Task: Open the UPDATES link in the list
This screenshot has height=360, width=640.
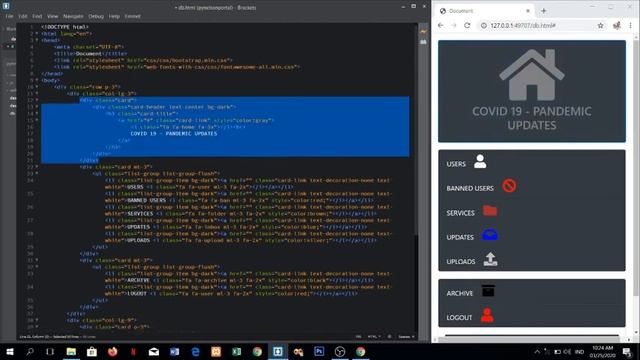Action: click(x=460, y=237)
